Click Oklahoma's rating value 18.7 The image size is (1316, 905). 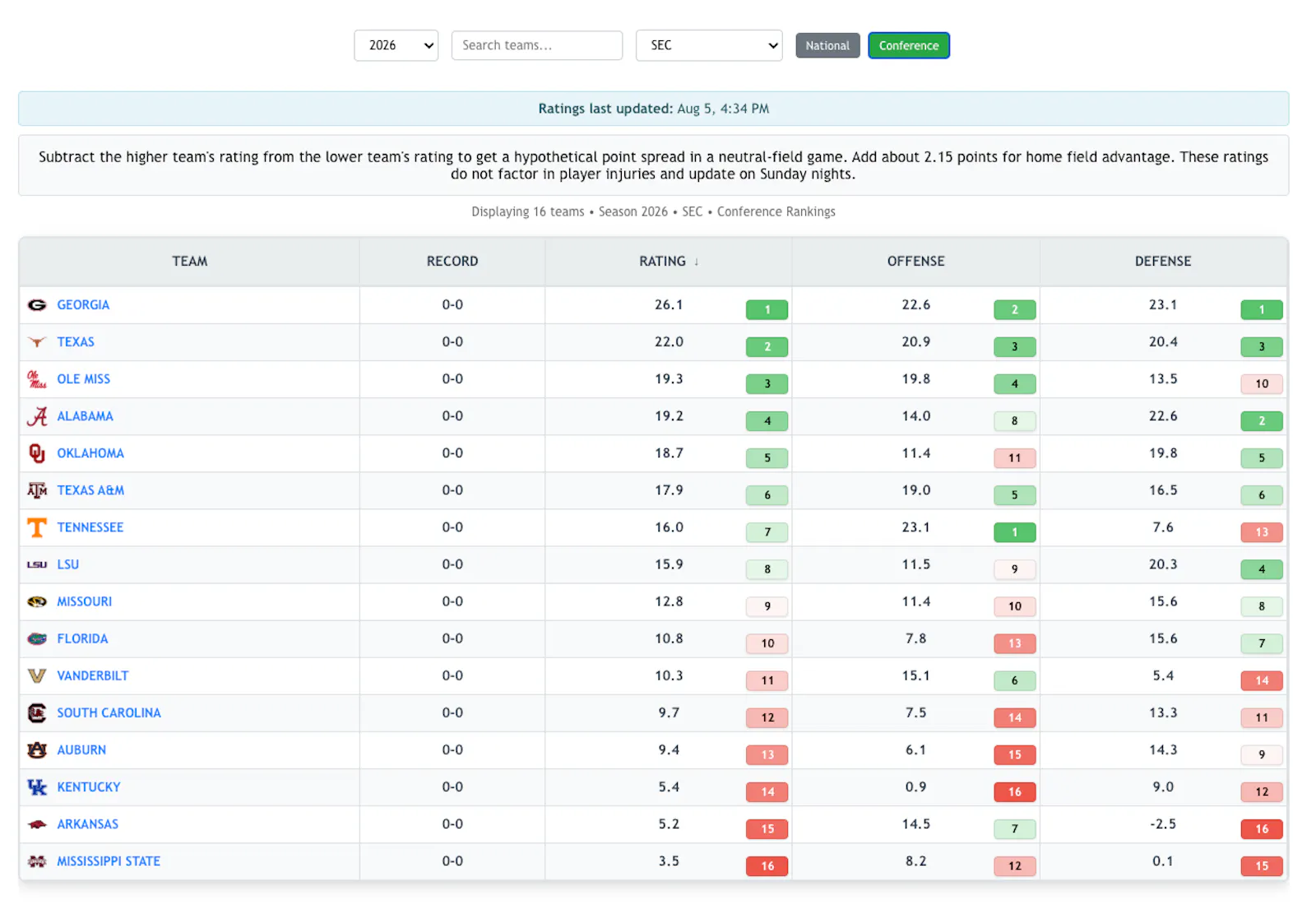pos(669,453)
